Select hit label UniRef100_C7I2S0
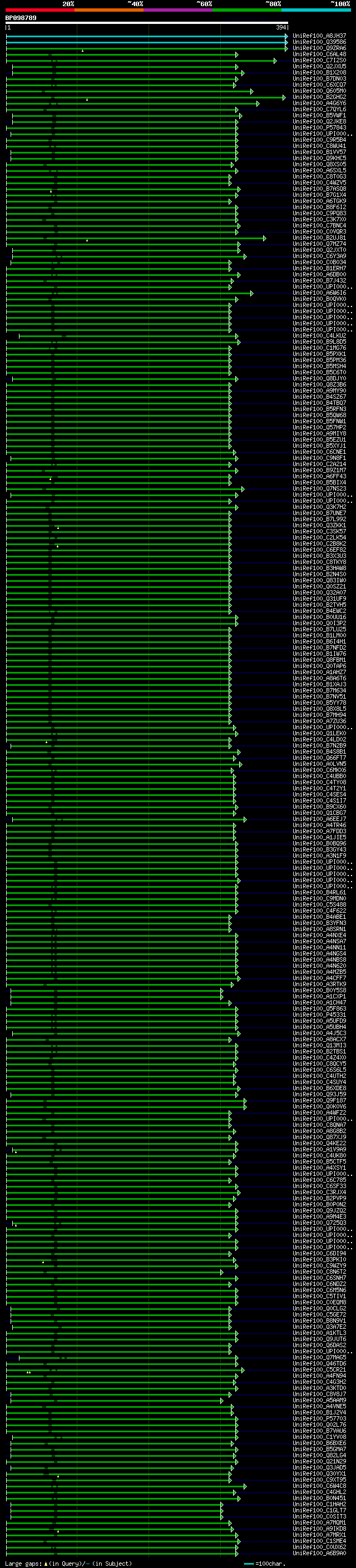The height and width of the screenshot is (1568, 356). click(x=319, y=61)
